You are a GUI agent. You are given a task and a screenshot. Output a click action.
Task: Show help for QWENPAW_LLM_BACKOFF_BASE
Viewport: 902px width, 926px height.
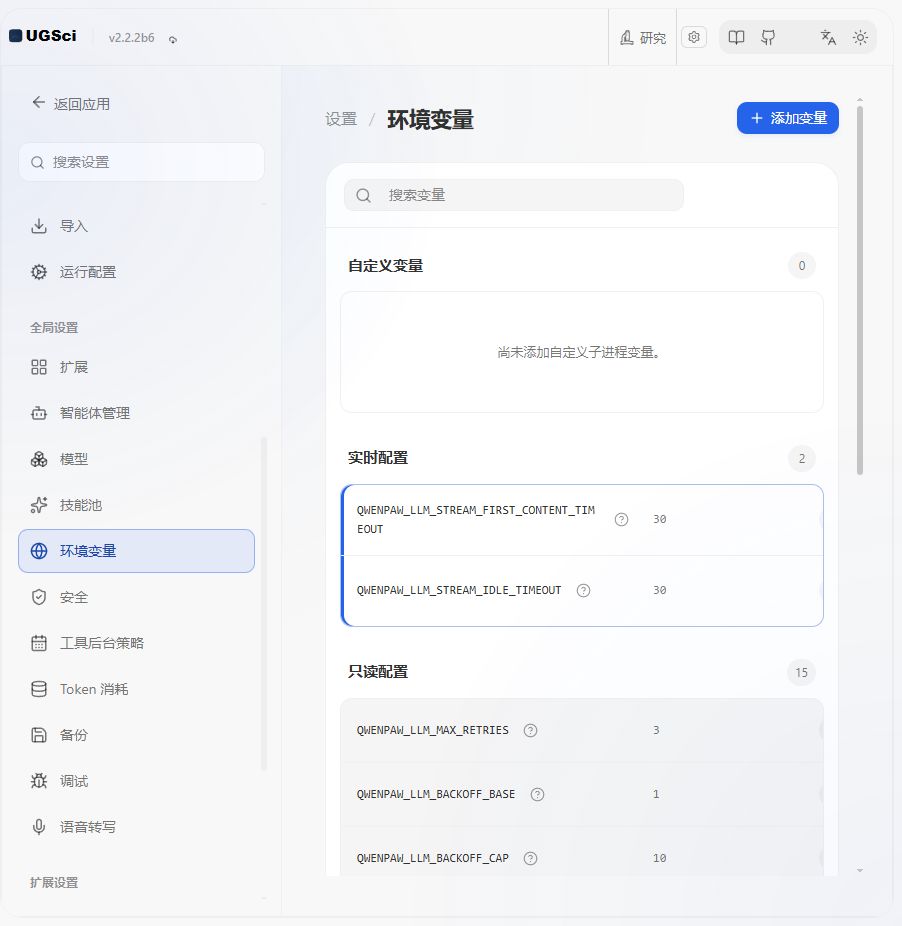click(x=538, y=794)
